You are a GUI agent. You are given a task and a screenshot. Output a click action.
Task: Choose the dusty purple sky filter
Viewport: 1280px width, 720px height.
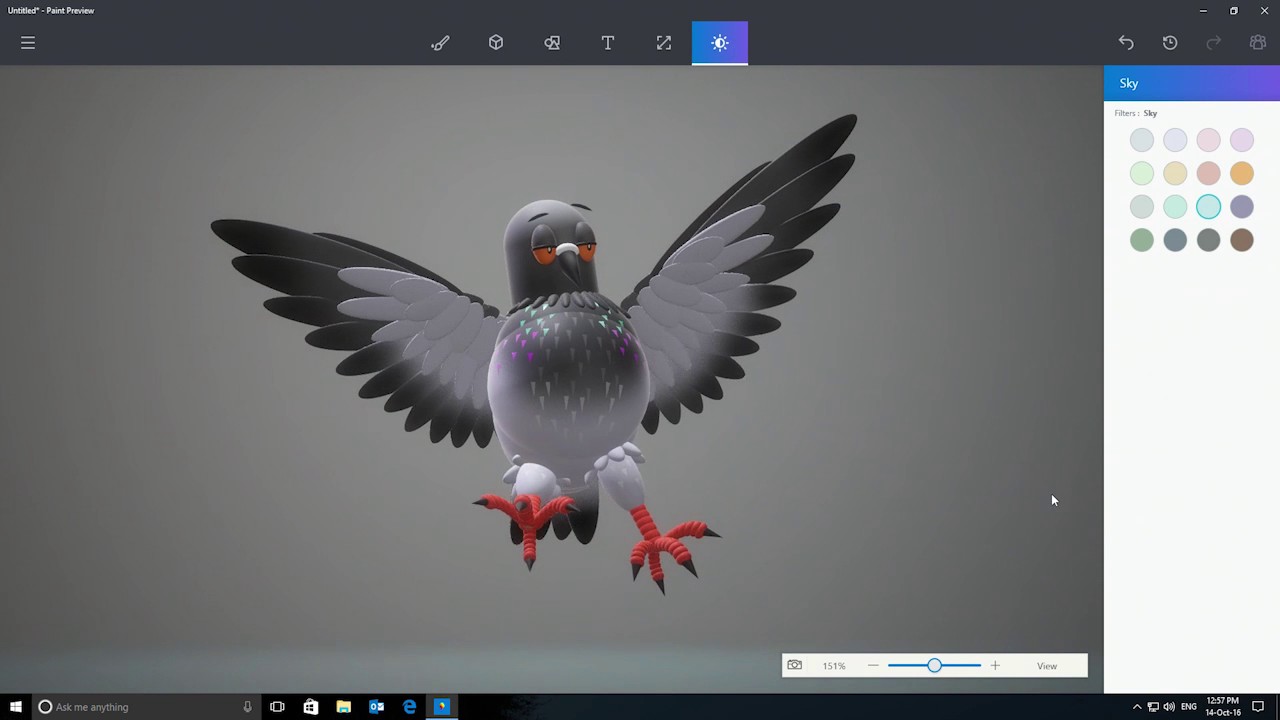coord(1242,206)
